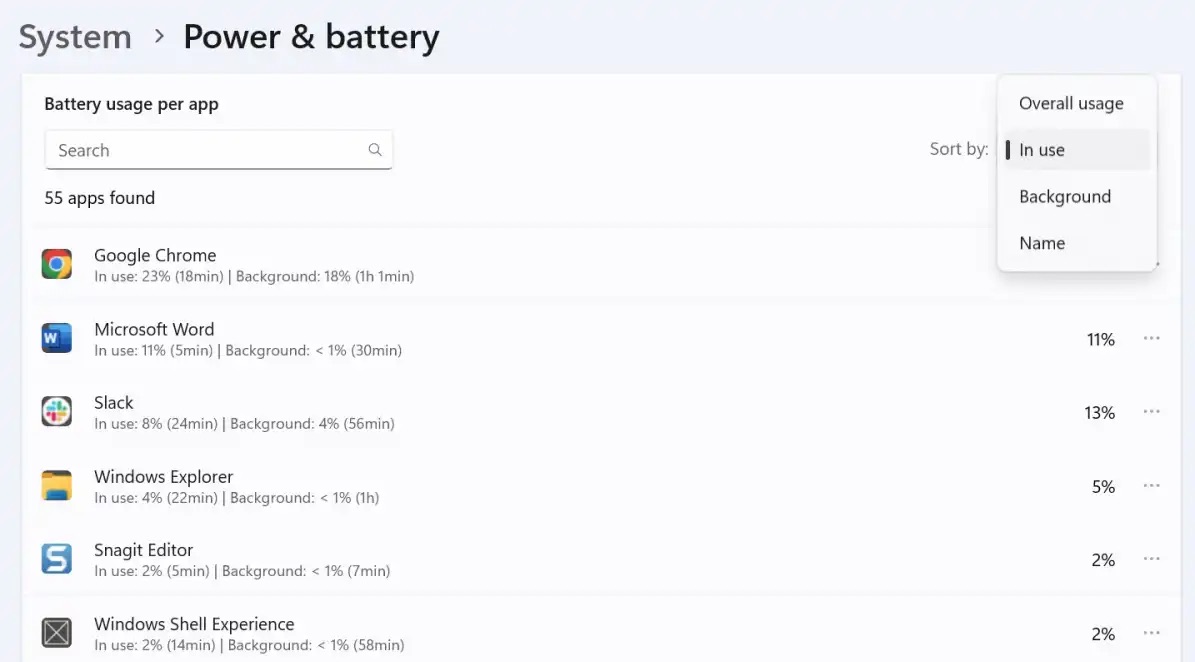Open the options menu for Snagit Editor
The width and height of the screenshot is (1195, 662).
1151,559
